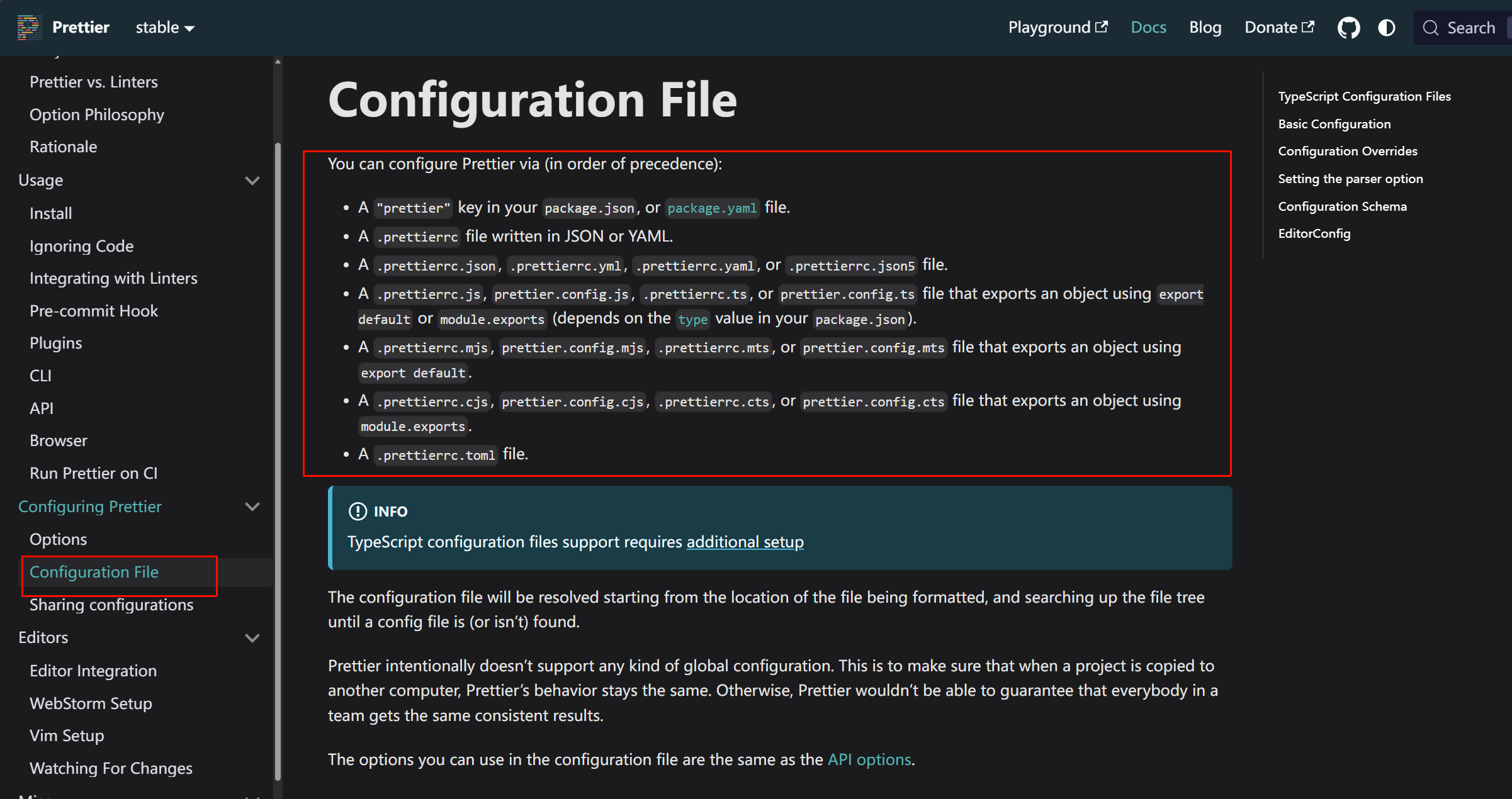Click the Donate external link icon

click(x=1308, y=26)
